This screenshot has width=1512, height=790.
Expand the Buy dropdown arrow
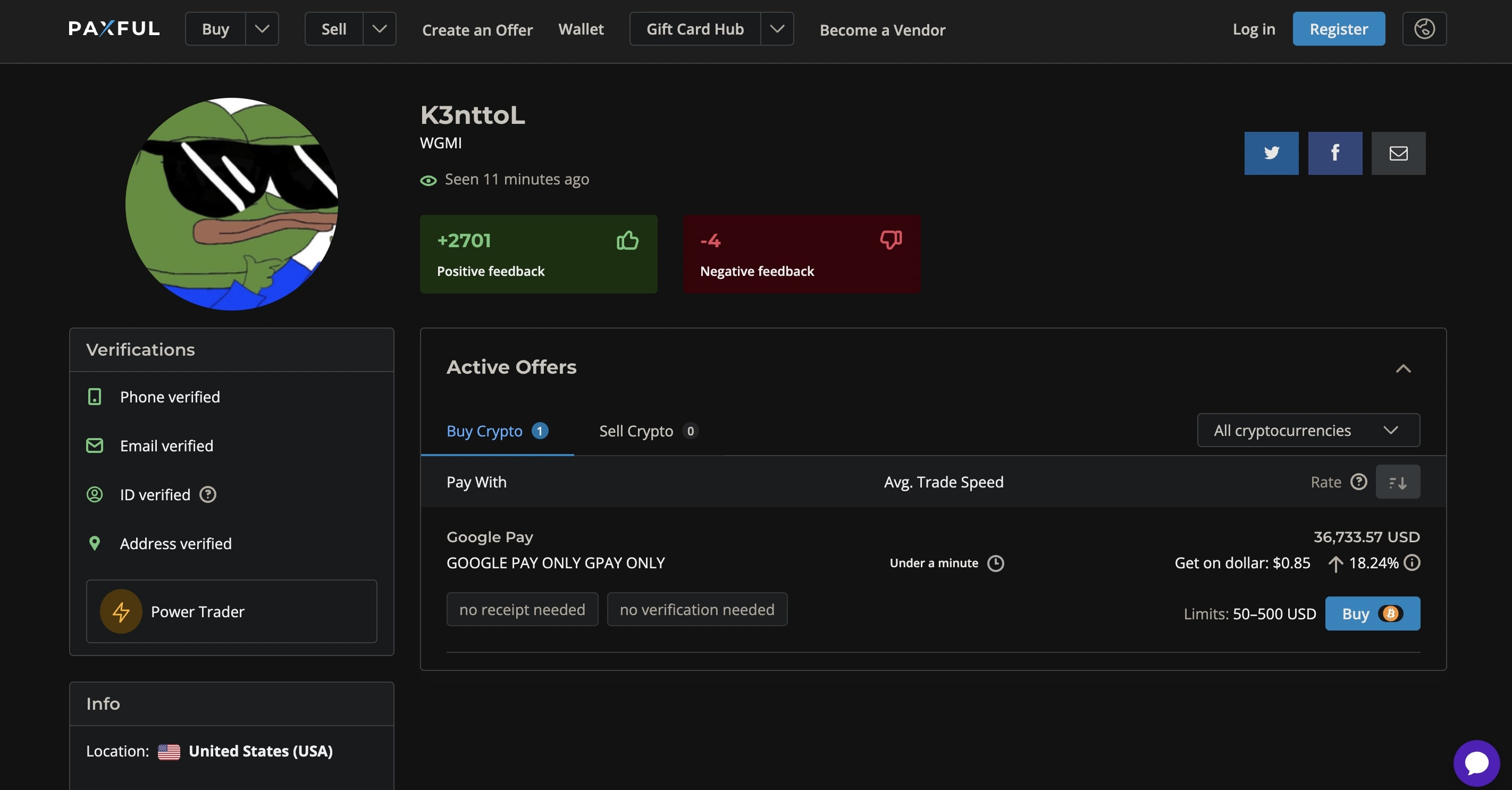click(262, 29)
